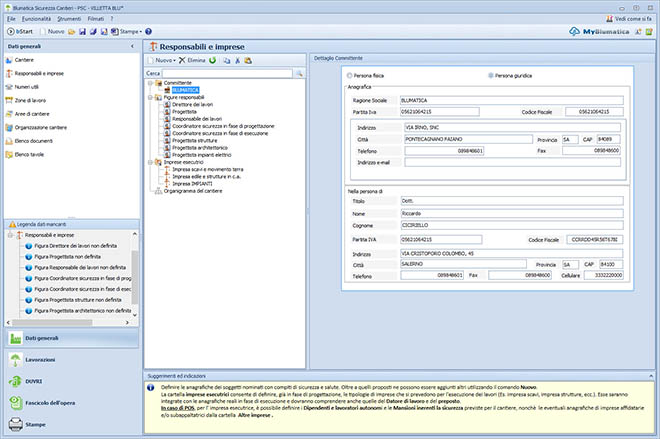Open the Strumenti menu
Screen dimensions: 660x439
coord(70,19)
